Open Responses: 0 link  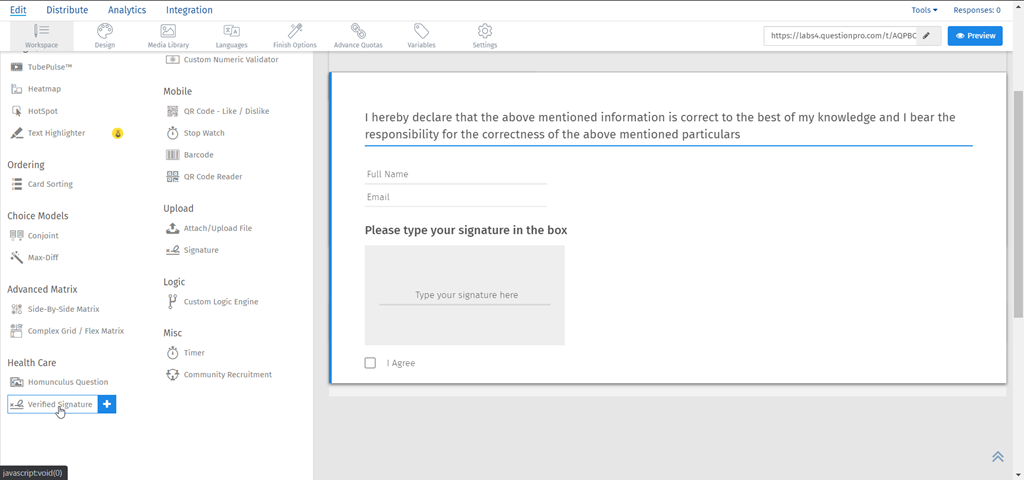977,10
